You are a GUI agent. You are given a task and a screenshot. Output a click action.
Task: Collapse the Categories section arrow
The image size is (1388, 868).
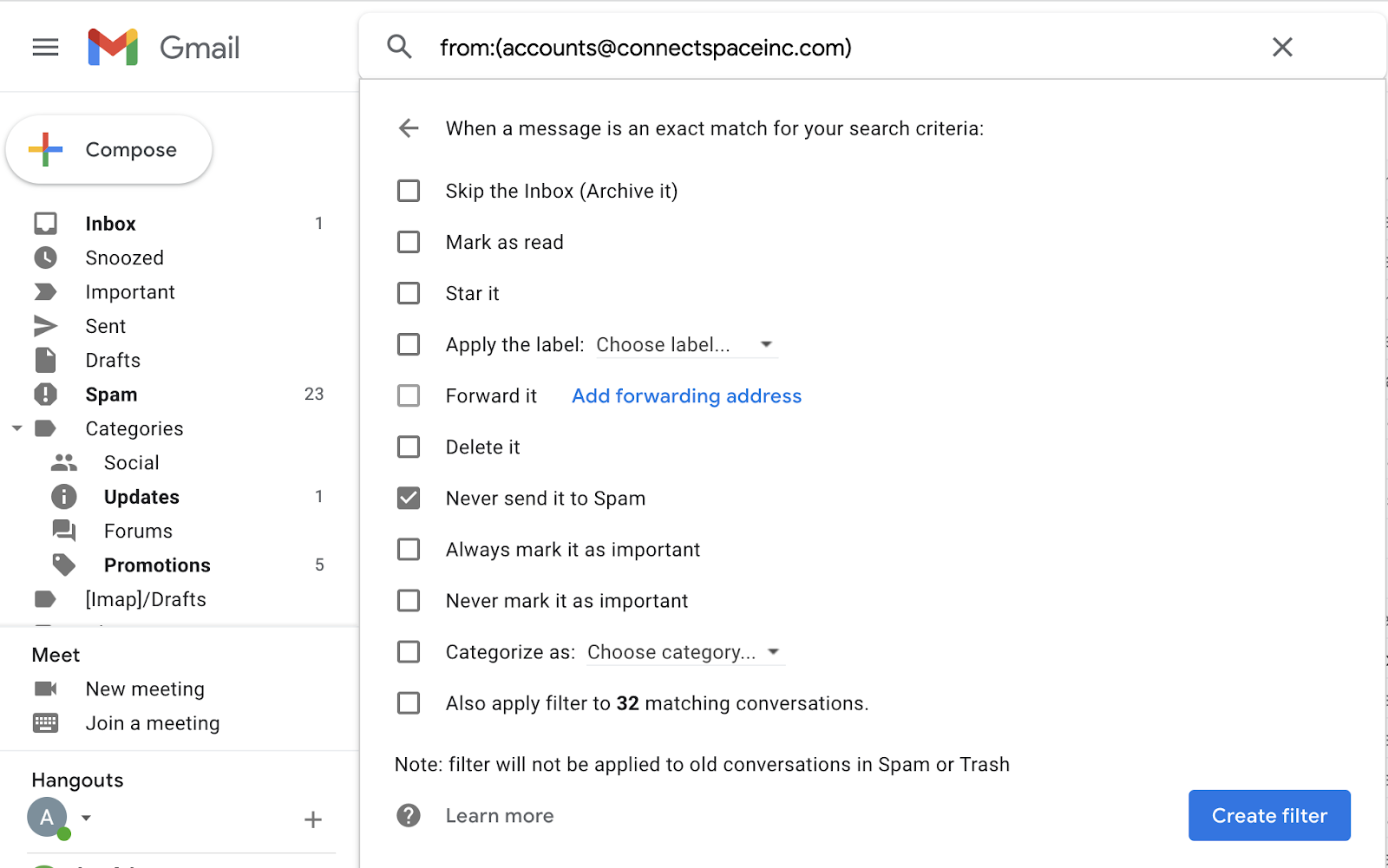pos(16,428)
